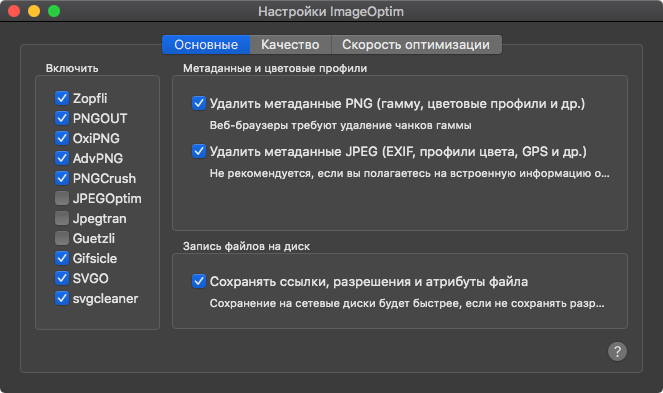This screenshot has width=663, height=393.
Task: Uncheck the SVGO optimizer
Action: tap(62, 278)
